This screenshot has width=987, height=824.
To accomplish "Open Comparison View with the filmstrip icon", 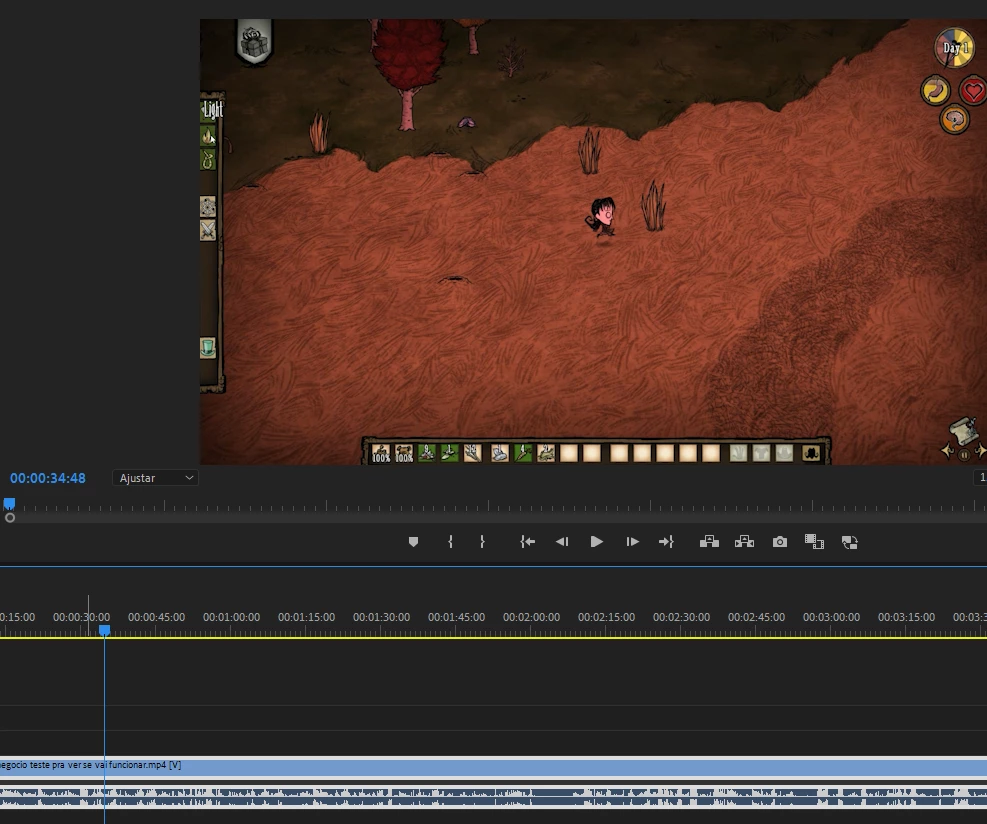I will (x=815, y=542).
